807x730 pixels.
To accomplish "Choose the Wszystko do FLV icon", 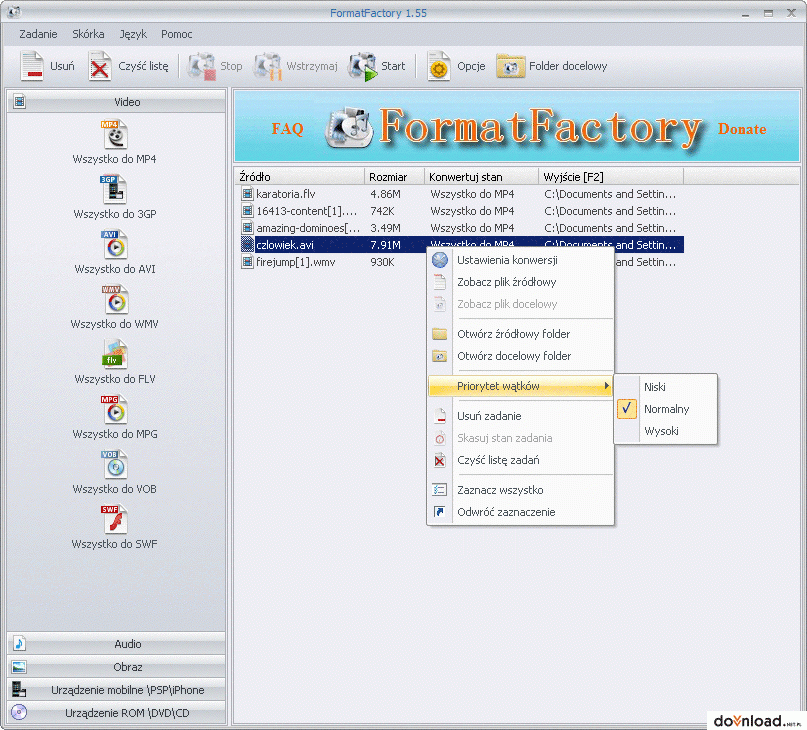I will [x=114, y=355].
